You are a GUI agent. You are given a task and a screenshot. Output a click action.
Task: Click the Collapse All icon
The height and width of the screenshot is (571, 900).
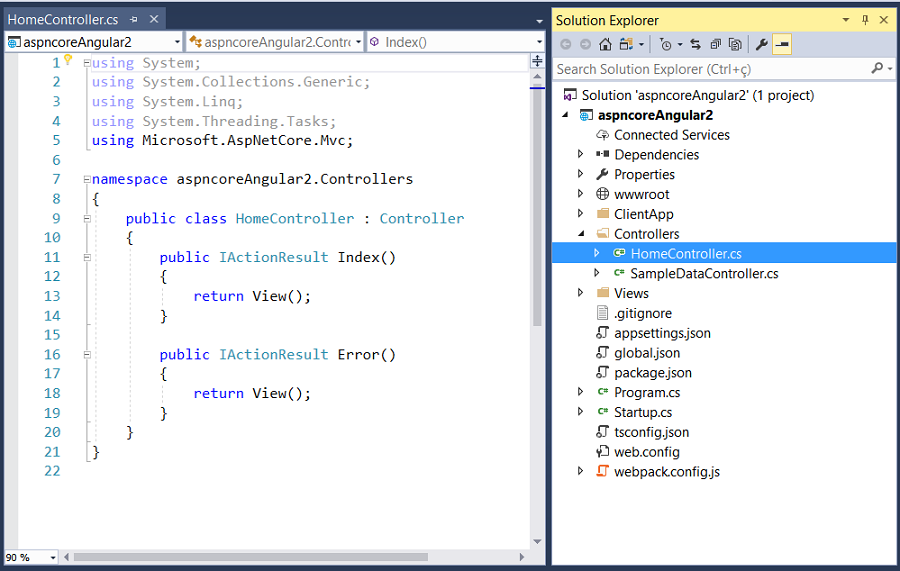tap(715, 44)
